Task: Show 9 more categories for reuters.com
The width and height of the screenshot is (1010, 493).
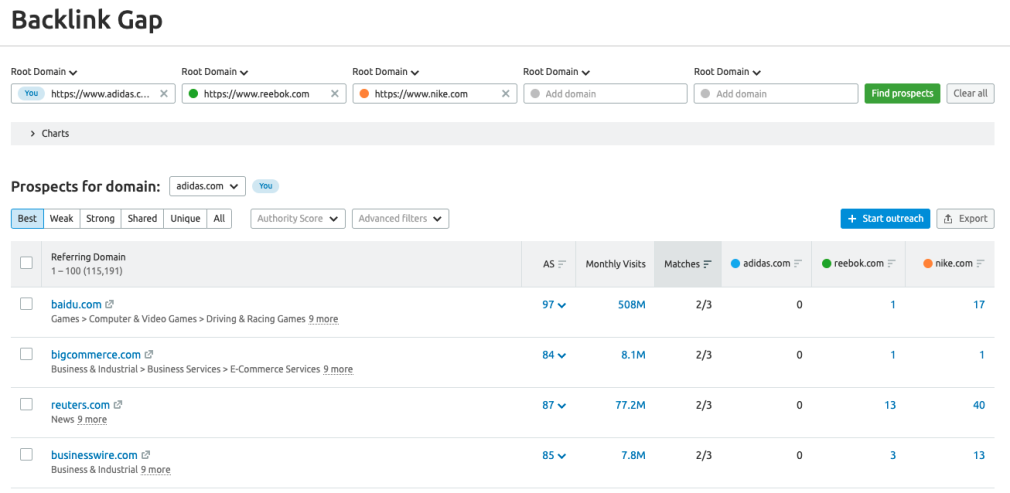Action: point(92,420)
